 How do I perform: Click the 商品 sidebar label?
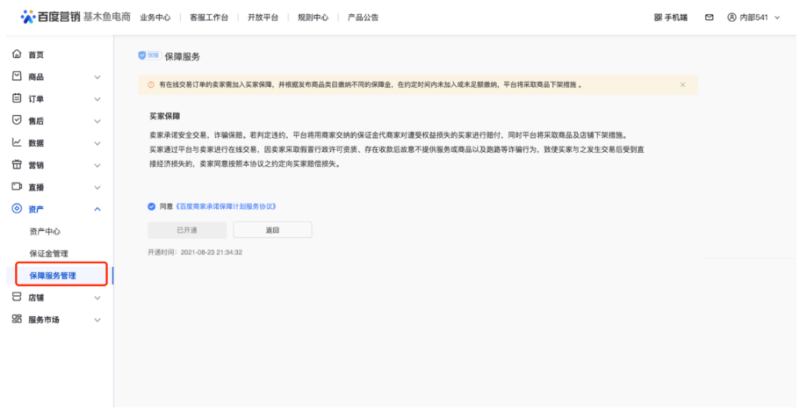[x=36, y=77]
